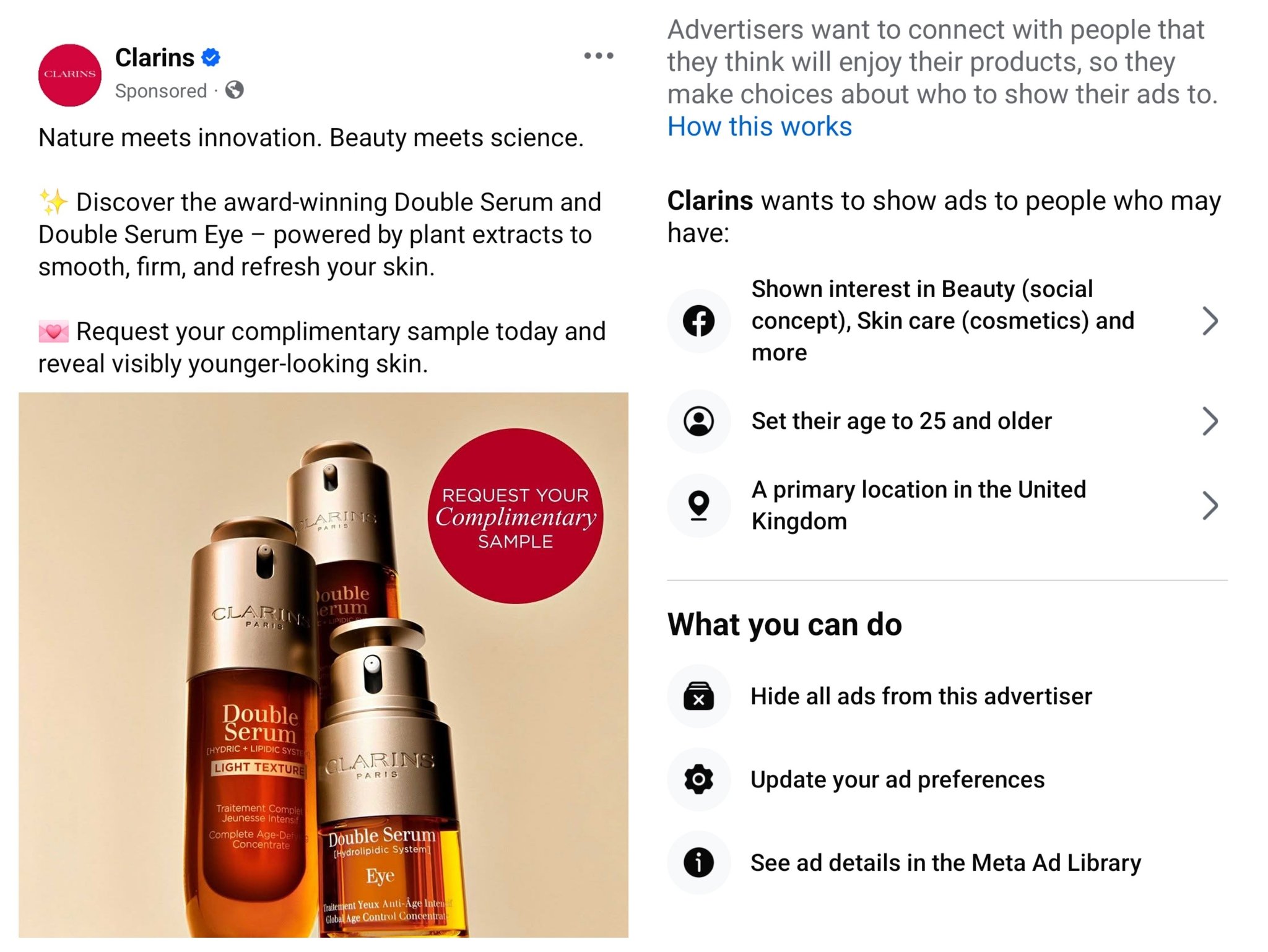
Task: Select Update your ad preferences
Action: [897, 779]
